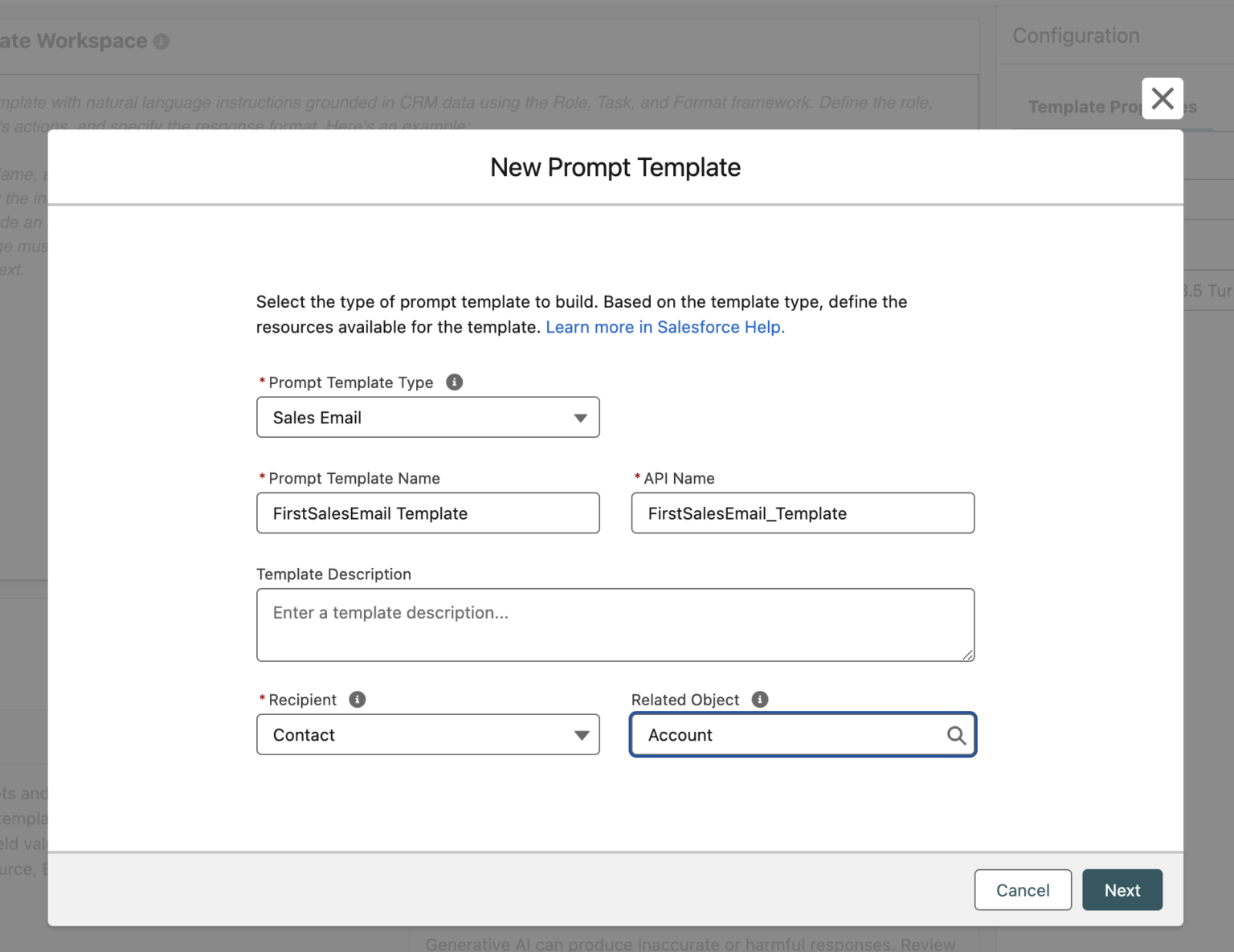Click the Recipient field info icon

(356, 699)
